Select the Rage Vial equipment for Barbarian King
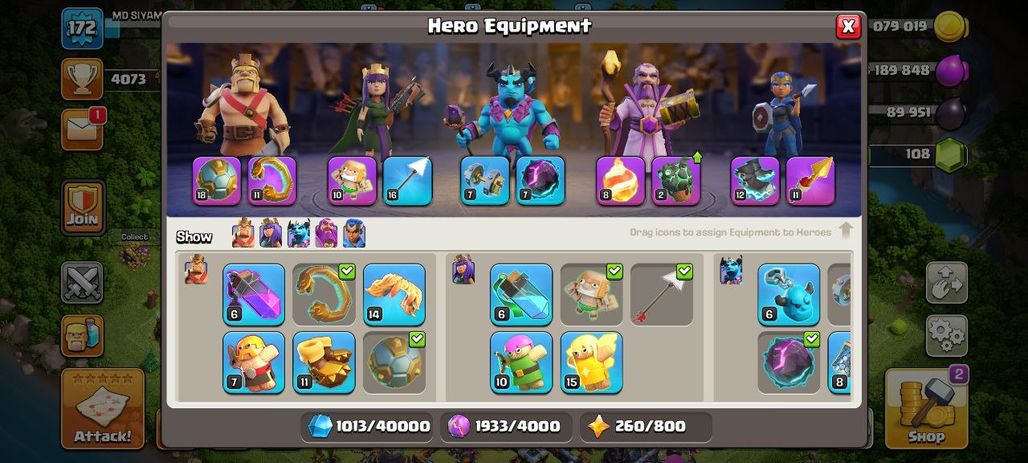The image size is (1028, 463). [x=254, y=294]
